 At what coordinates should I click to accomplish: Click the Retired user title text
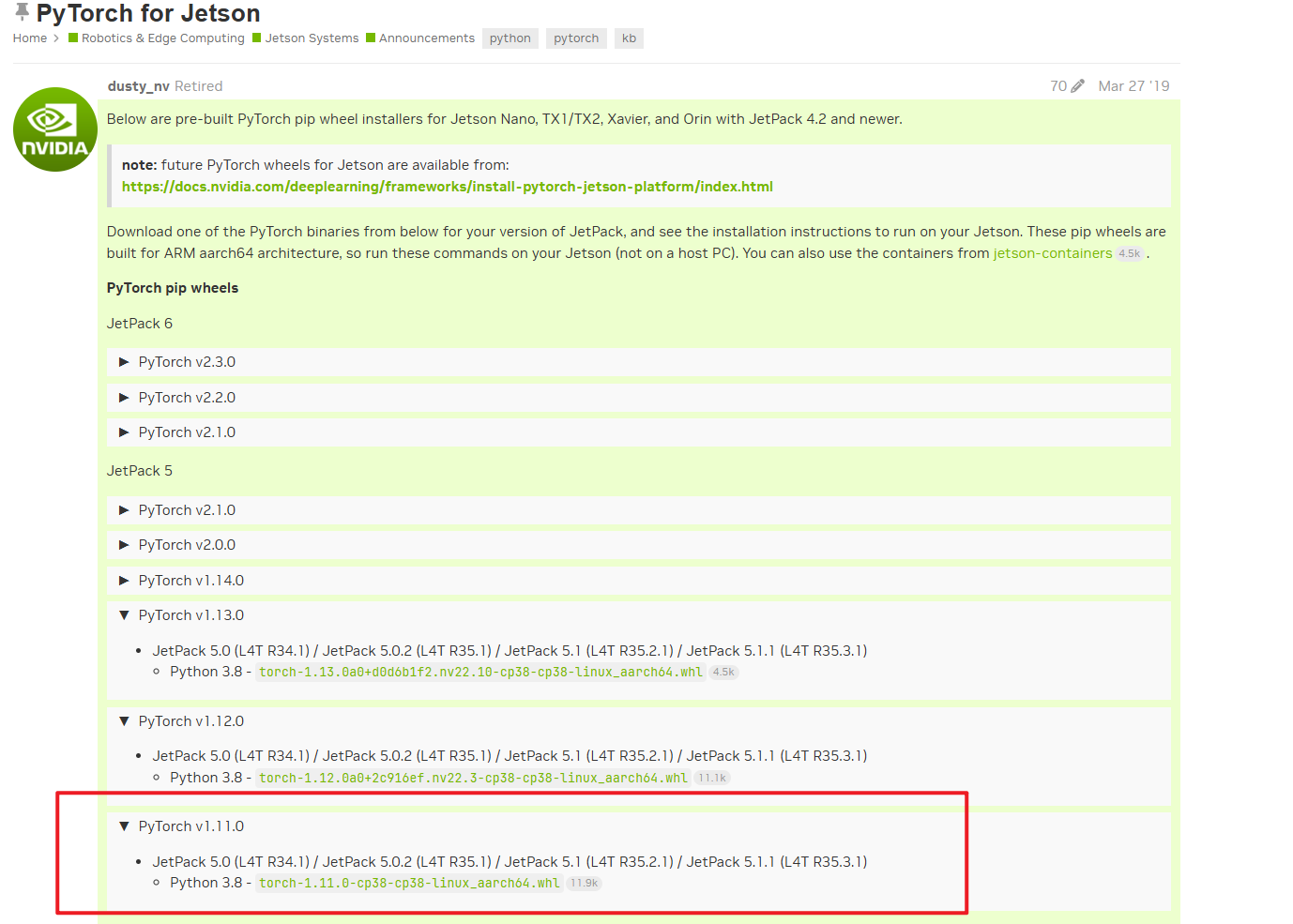click(x=199, y=86)
